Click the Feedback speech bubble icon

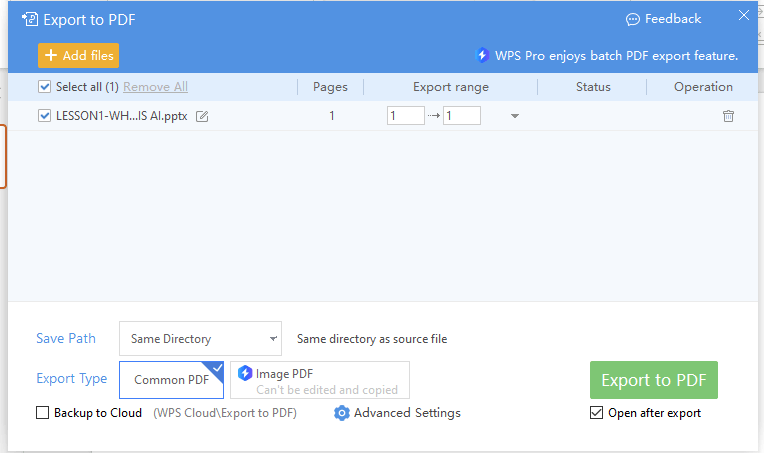click(x=632, y=19)
